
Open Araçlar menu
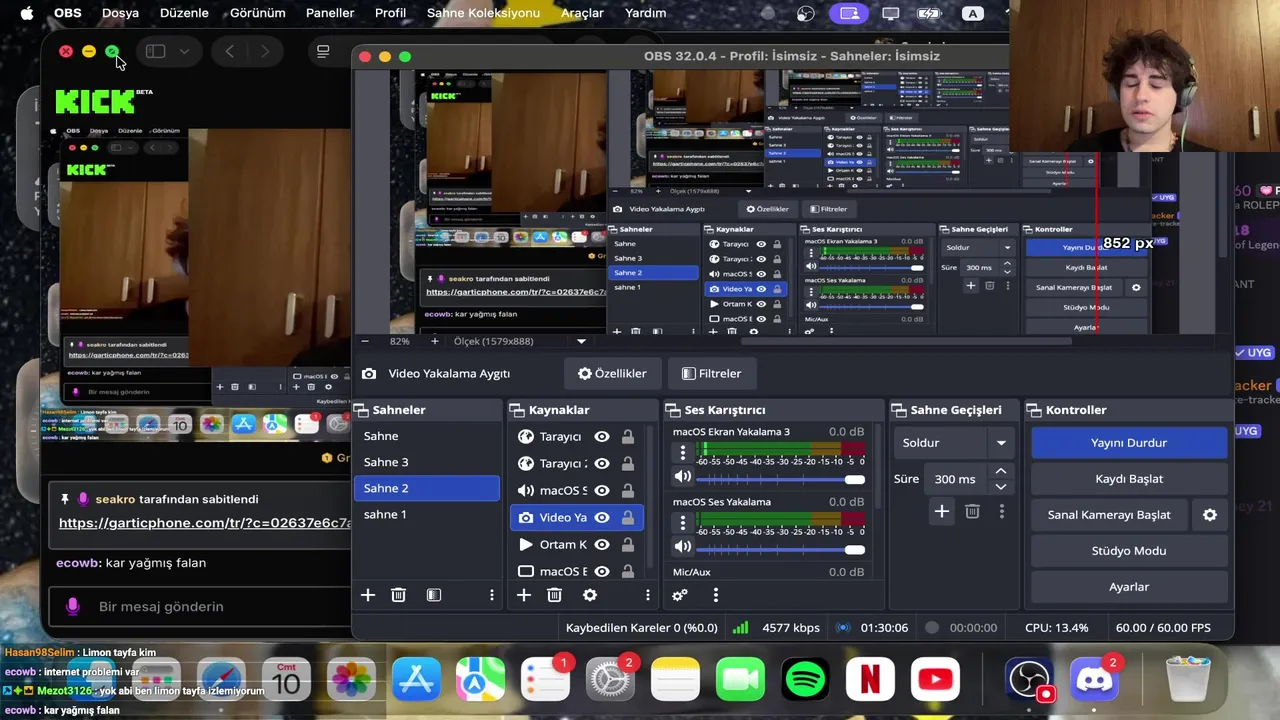pos(582,13)
